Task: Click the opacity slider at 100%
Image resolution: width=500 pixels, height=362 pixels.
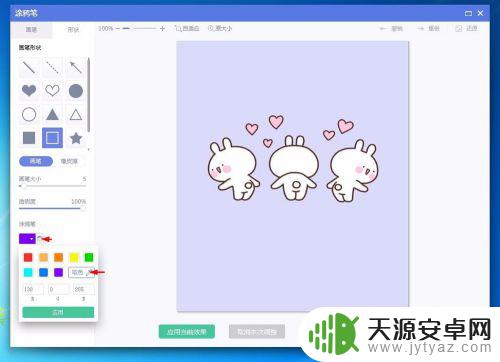Action: click(52, 209)
